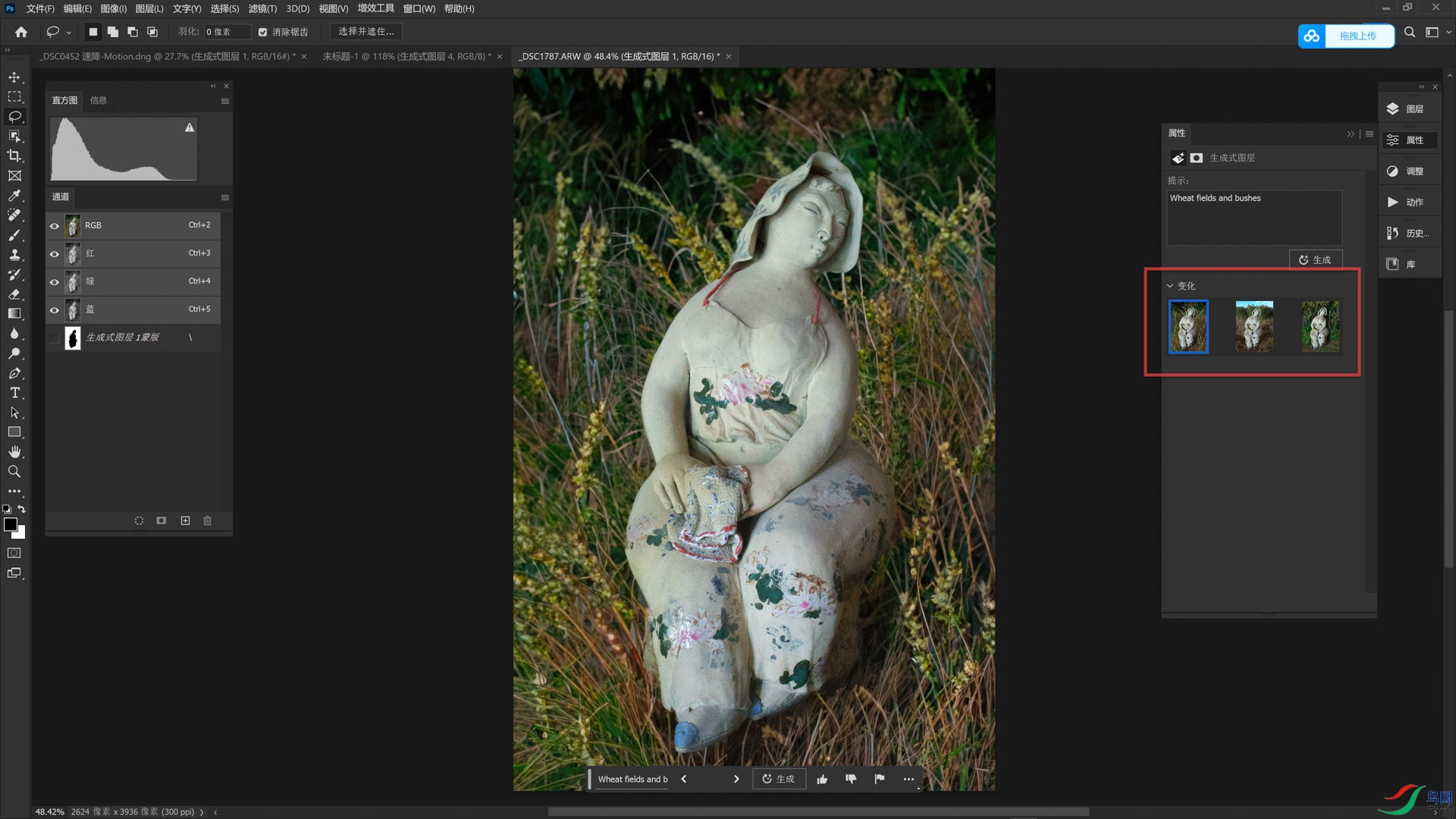The image size is (1456, 819).
Task: Delete channel with trash icon
Action: (x=207, y=521)
